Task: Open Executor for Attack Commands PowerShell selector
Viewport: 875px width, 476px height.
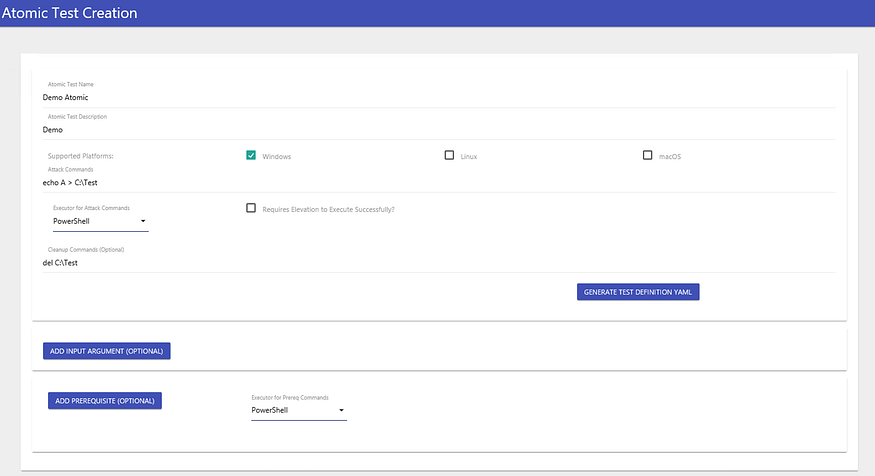Action: pyautogui.click(x=98, y=221)
